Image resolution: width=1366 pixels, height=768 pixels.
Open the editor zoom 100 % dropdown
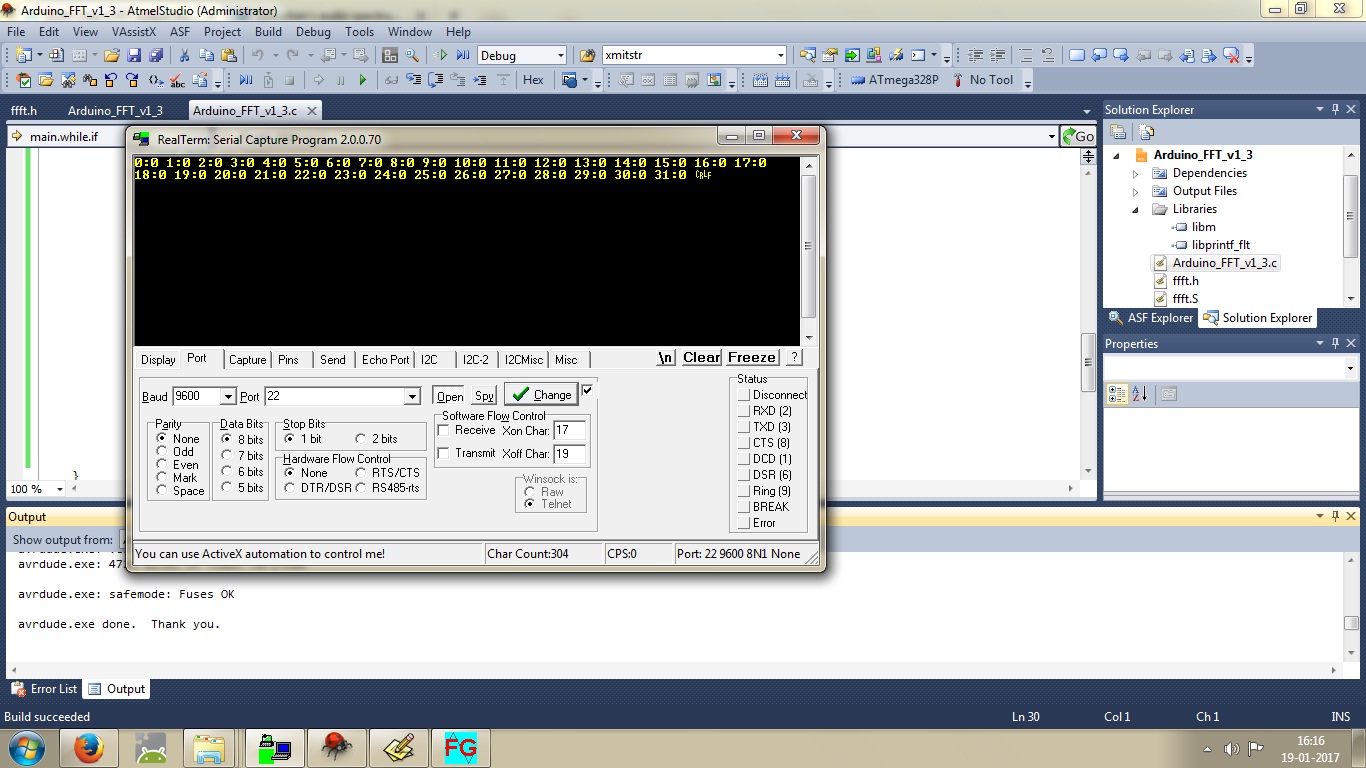60,489
